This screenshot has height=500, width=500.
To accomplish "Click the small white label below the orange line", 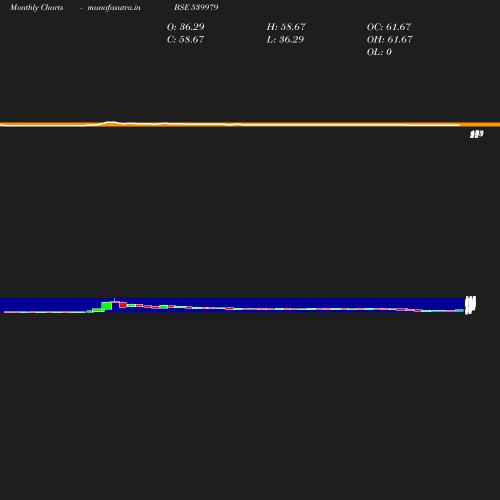I will click(477, 134).
